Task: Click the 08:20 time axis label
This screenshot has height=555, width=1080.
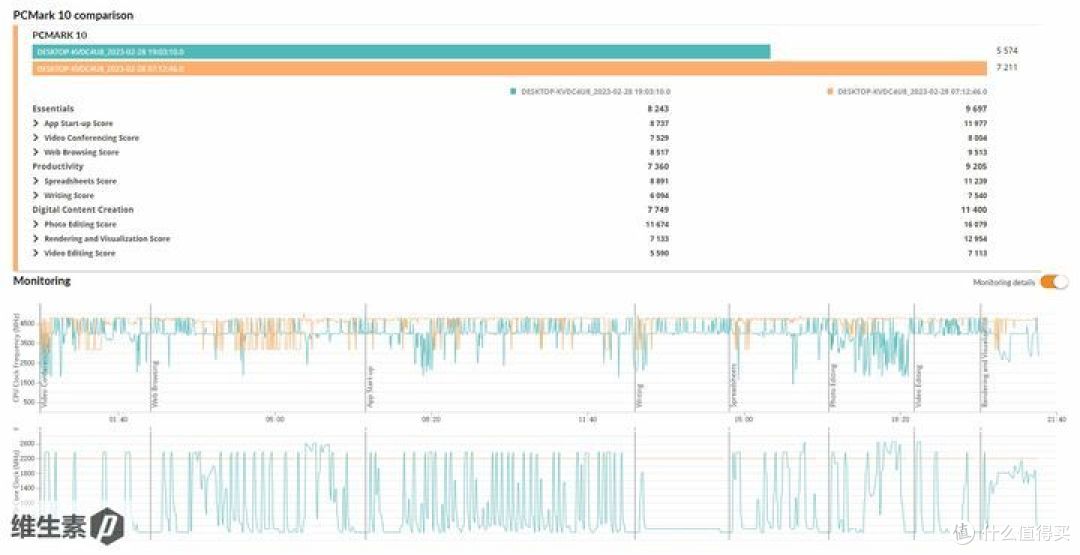Action: pos(431,419)
